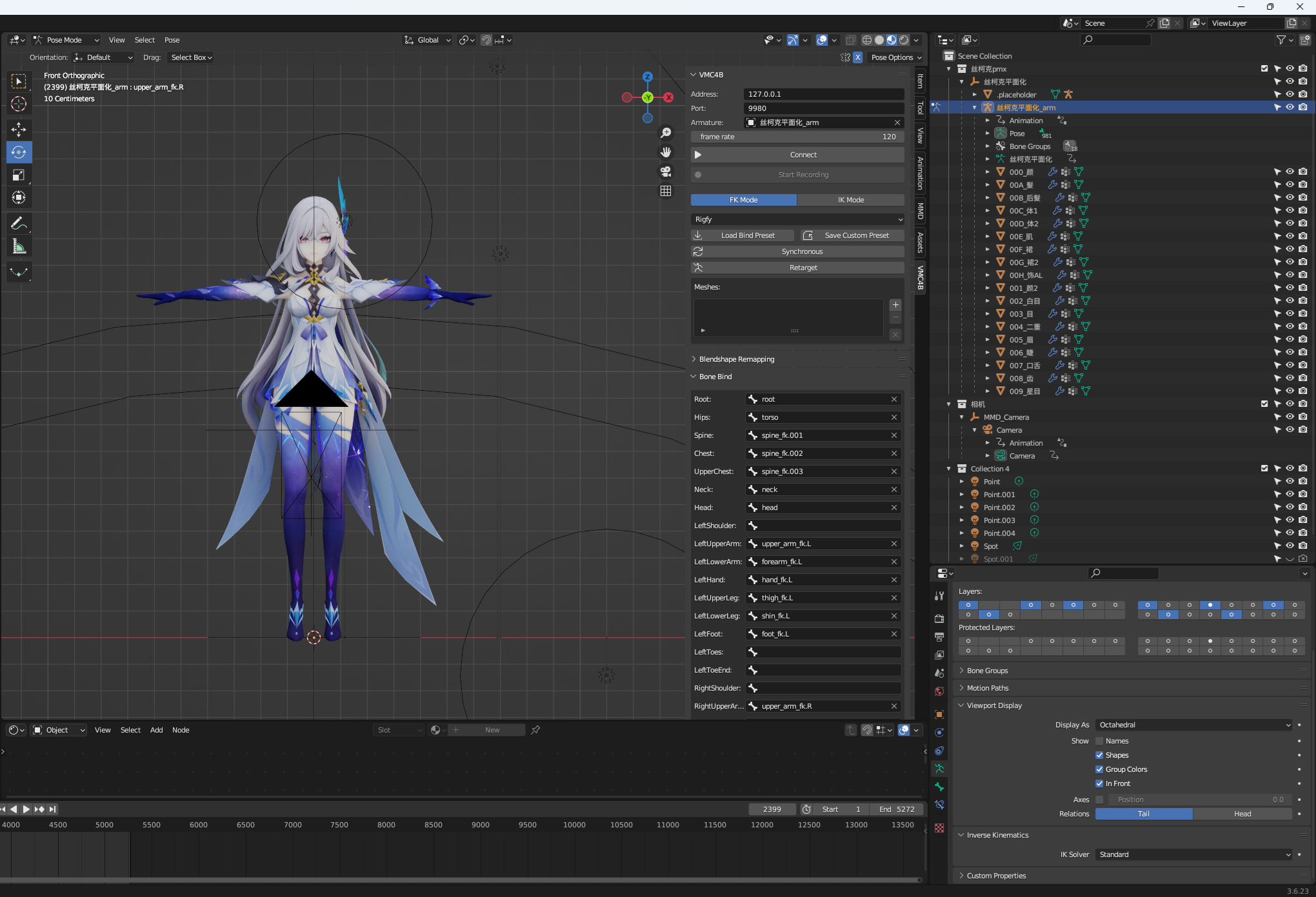Select the Scale tool in toolbar
Viewport: 1316px width, 897px height.
[19, 175]
